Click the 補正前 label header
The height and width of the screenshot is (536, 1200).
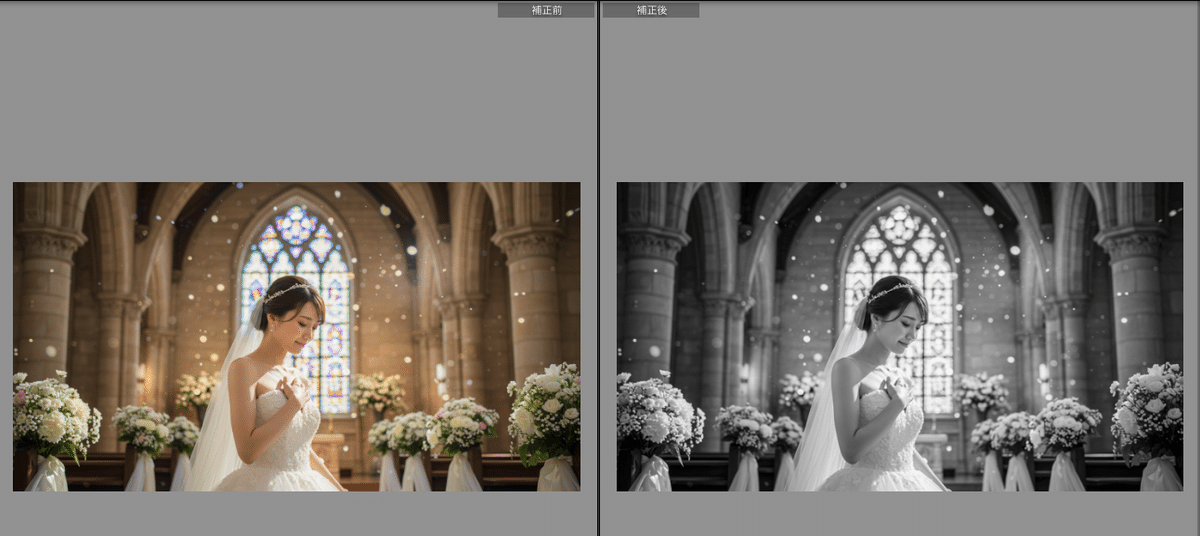[x=546, y=10]
